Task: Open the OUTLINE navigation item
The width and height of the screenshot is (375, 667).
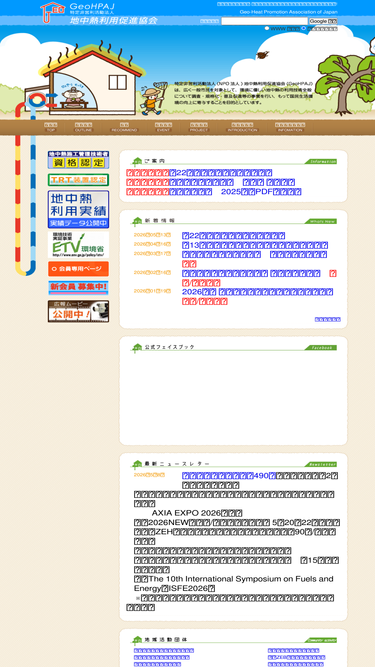Action: pyautogui.click(x=83, y=127)
